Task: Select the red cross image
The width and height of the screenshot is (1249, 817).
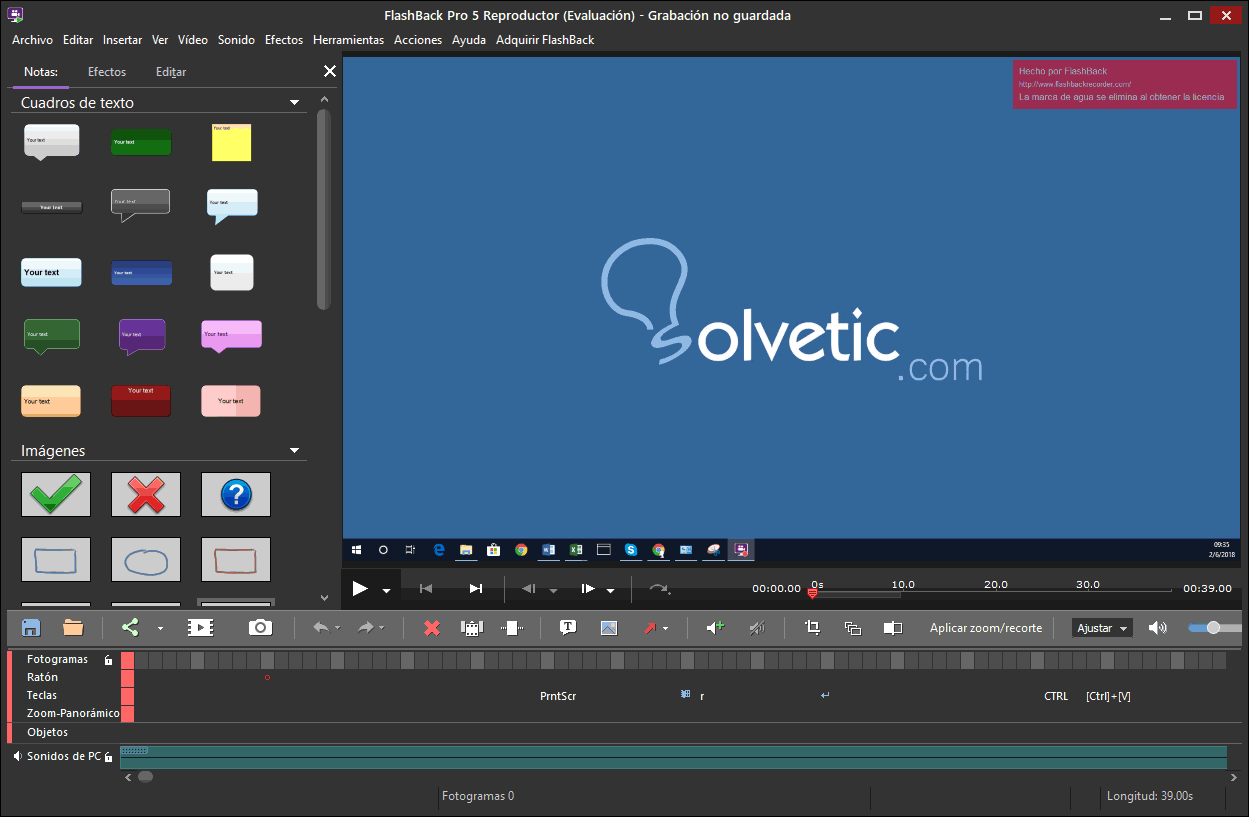Action: (x=146, y=494)
